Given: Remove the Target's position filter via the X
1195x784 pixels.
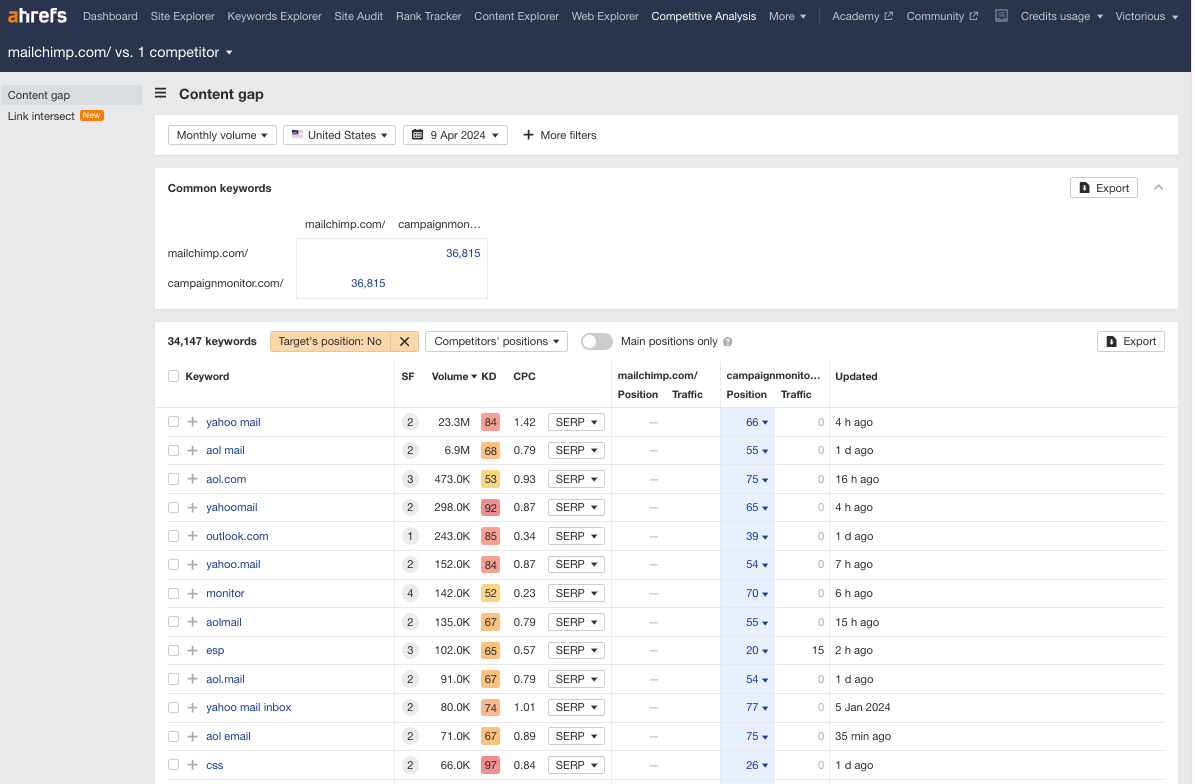Looking at the screenshot, I should pyautogui.click(x=405, y=341).
